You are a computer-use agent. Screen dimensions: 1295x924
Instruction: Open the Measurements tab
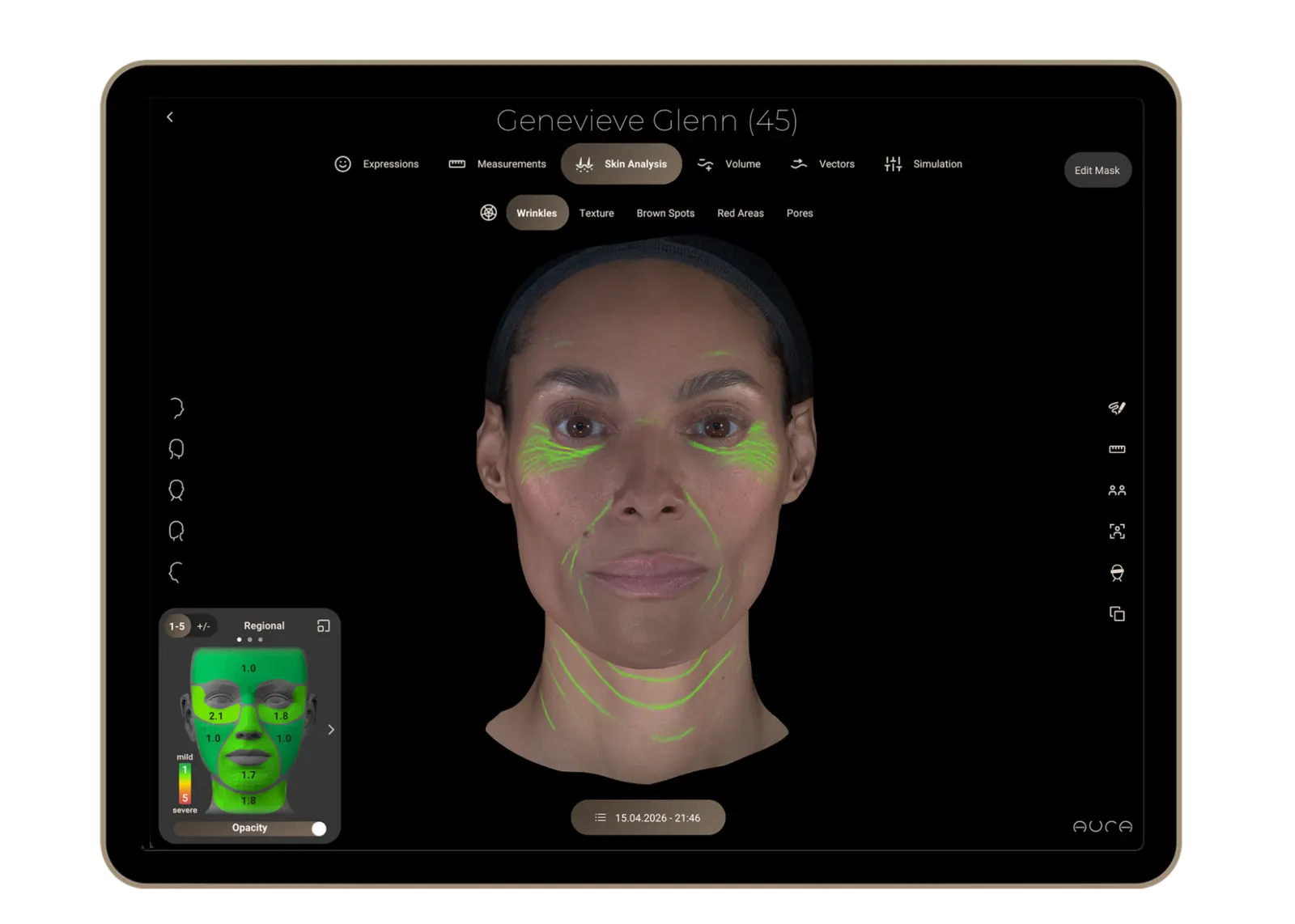click(498, 164)
